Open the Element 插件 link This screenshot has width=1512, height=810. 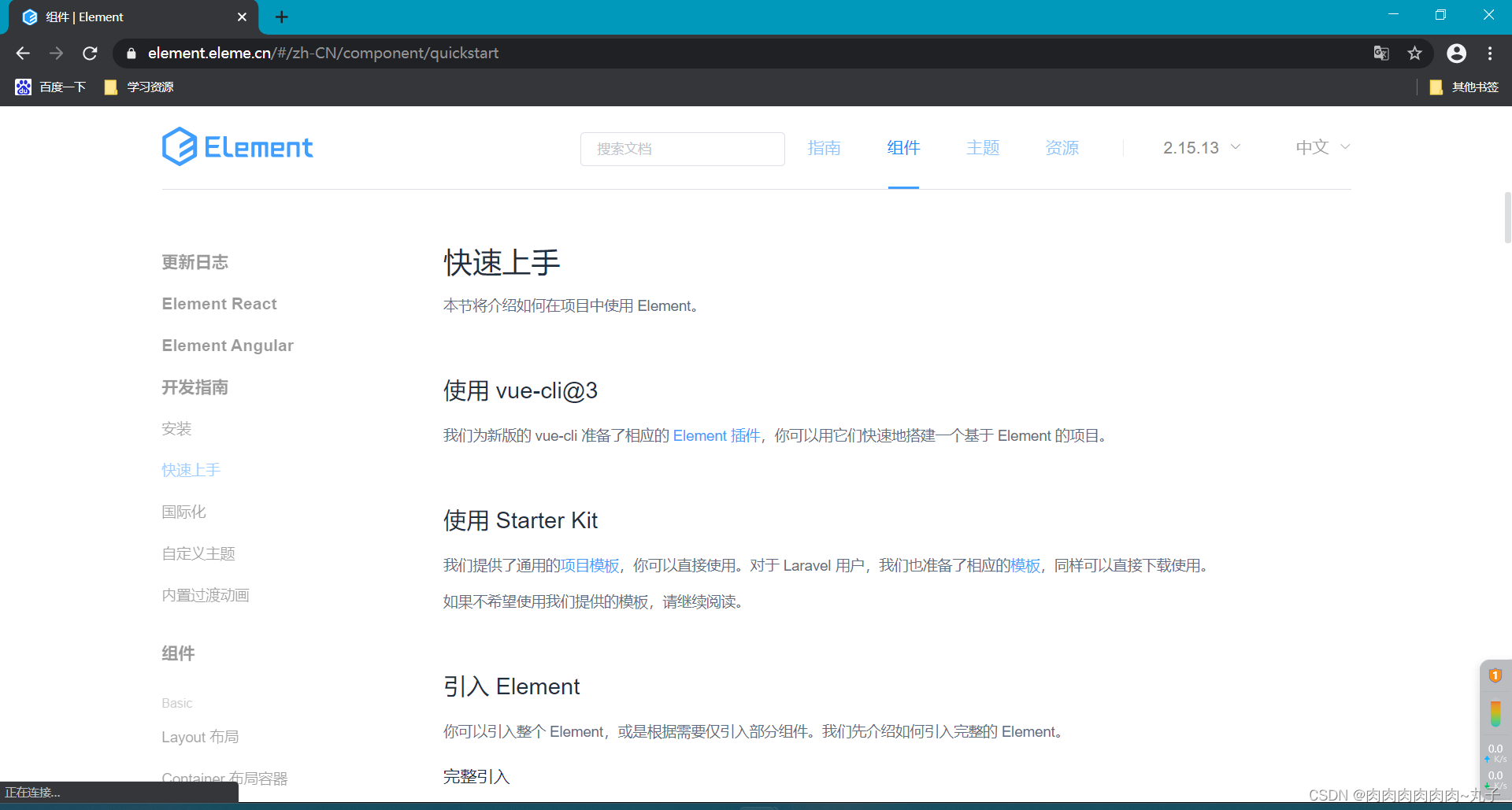coord(715,435)
